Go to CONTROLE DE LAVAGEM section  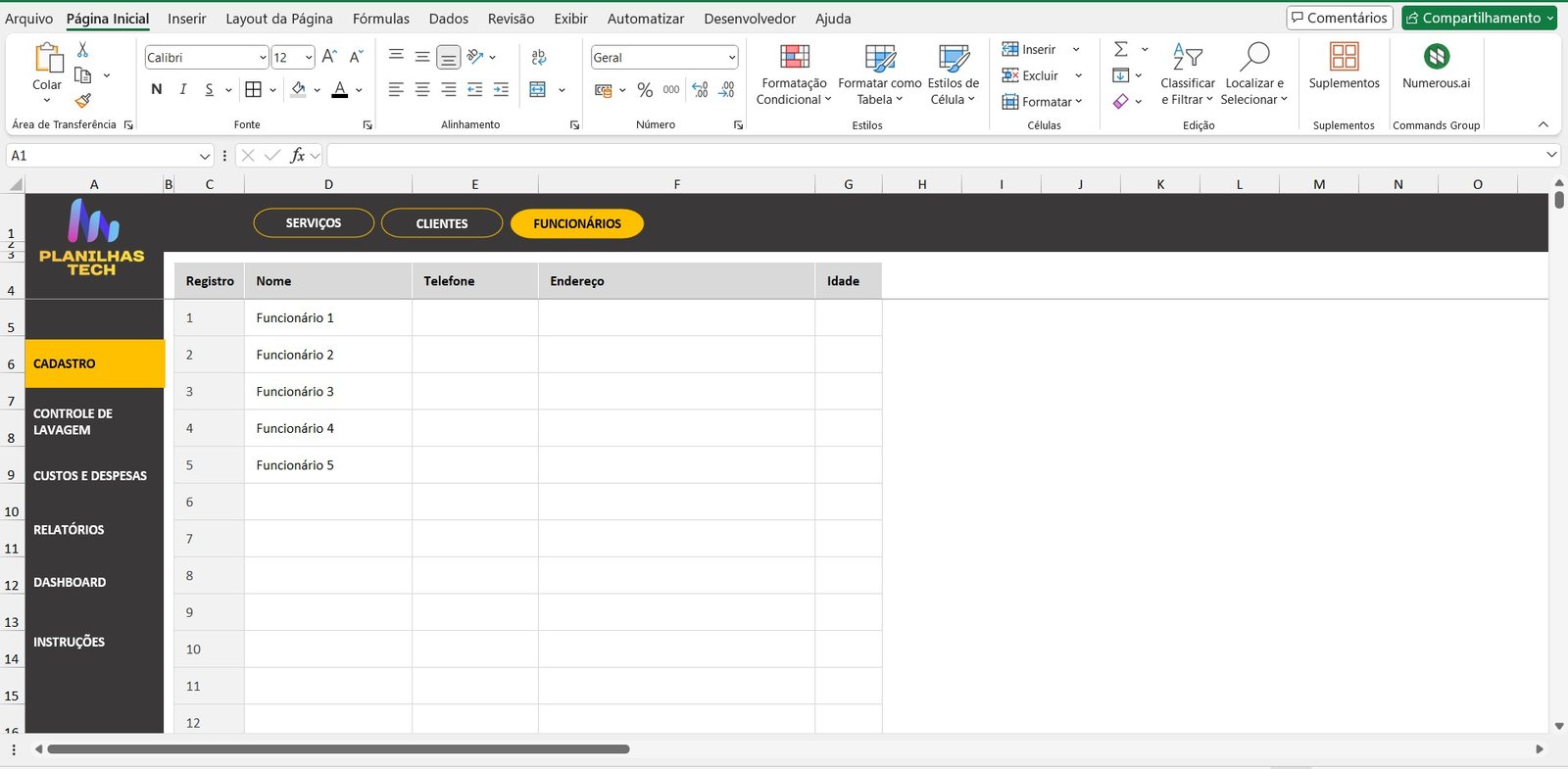coord(73,421)
